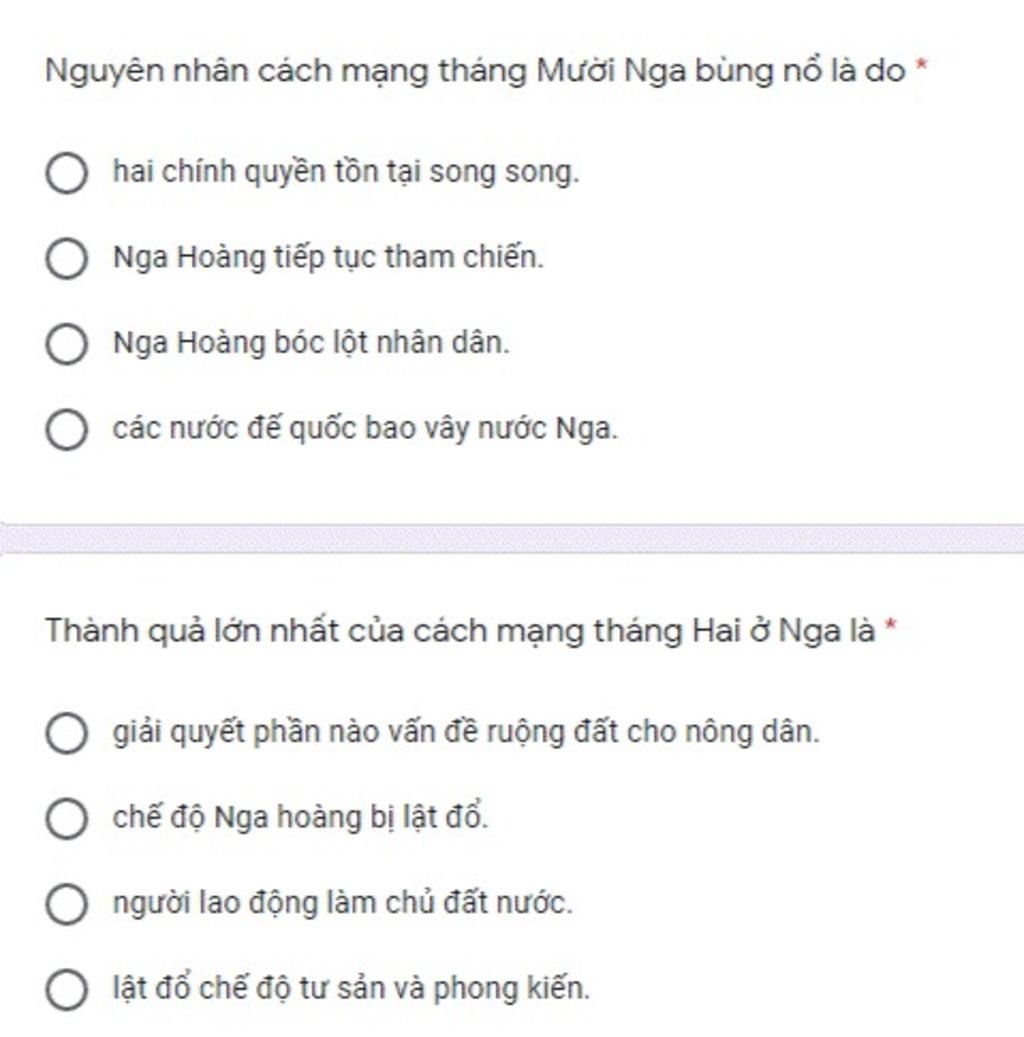The width and height of the screenshot is (1024, 1037).
Task: Click answer text "các nước đế quốc bao vây nước Nga."
Action: [365, 430]
